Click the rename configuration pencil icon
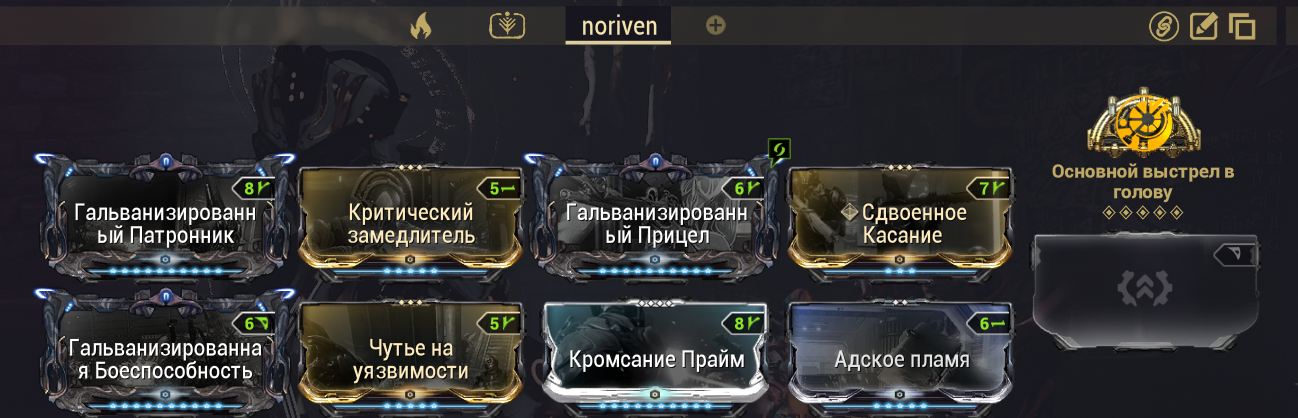1298x418 pixels. pos(1203,25)
